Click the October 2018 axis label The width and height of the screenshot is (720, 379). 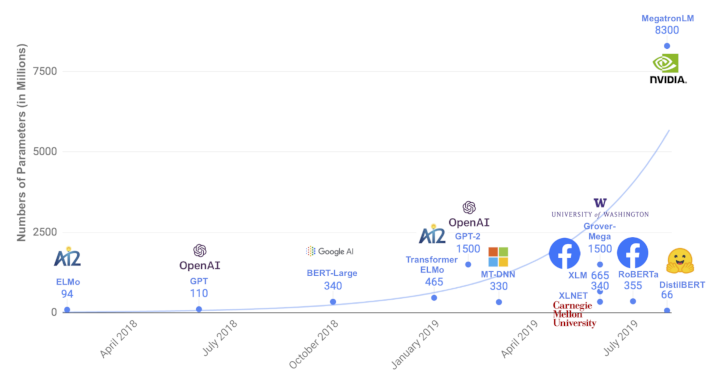point(314,344)
